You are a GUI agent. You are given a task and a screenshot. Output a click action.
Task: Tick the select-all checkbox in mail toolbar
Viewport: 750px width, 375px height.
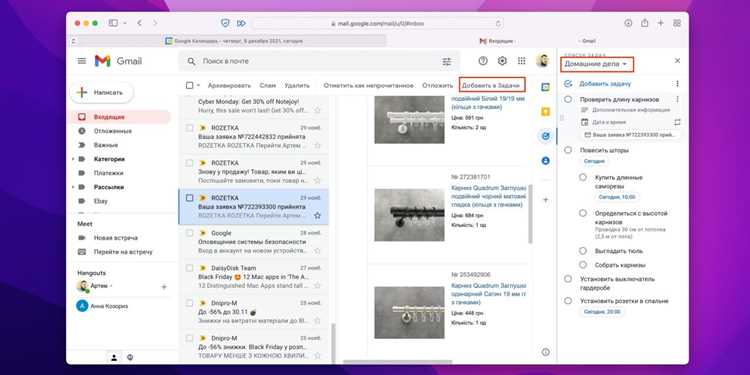(x=189, y=86)
